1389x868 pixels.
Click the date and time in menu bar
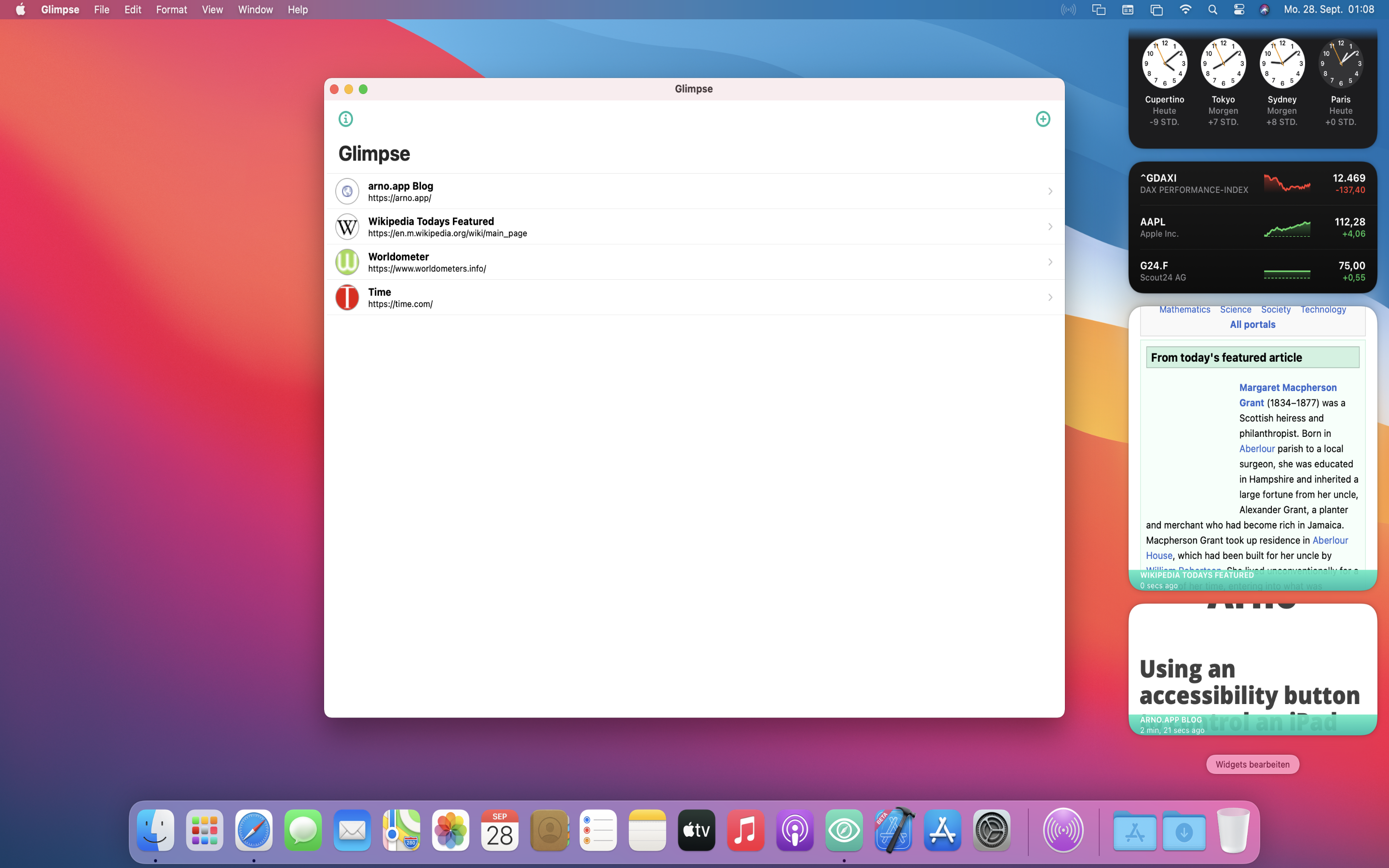tap(1329, 9)
